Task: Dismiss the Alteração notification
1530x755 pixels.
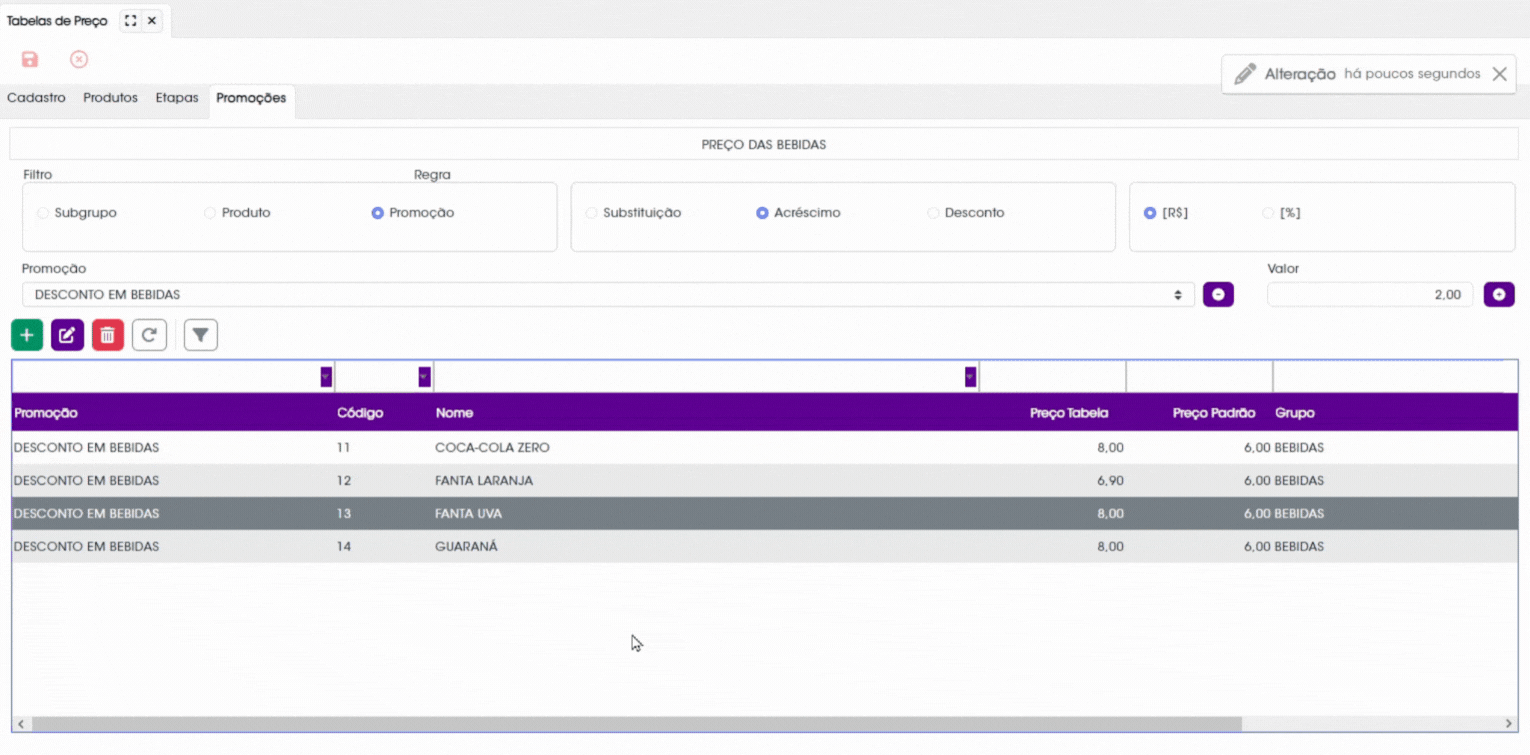Action: pyautogui.click(x=1499, y=74)
